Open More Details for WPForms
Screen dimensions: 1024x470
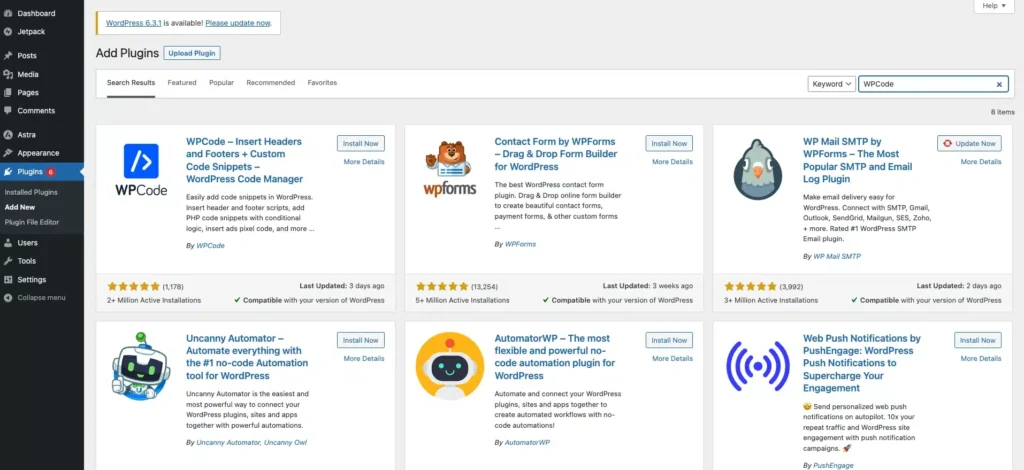coord(672,162)
